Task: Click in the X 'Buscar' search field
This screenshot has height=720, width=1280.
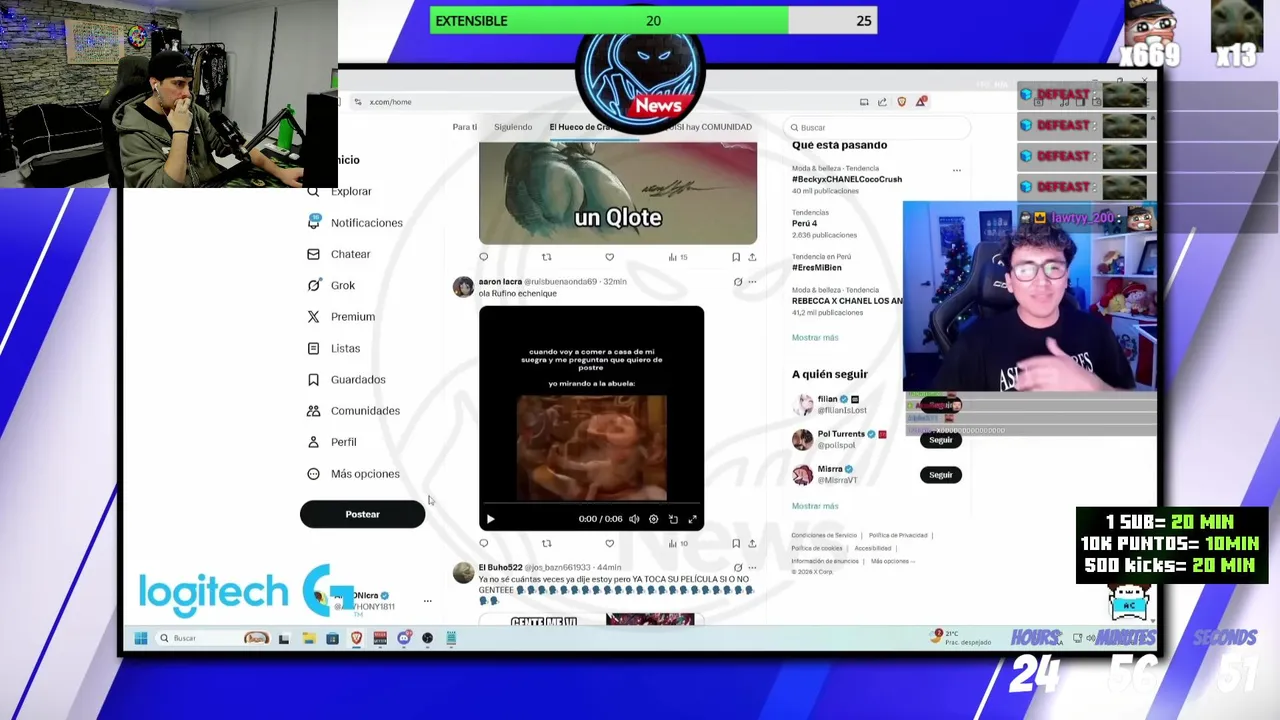Action: [876, 128]
